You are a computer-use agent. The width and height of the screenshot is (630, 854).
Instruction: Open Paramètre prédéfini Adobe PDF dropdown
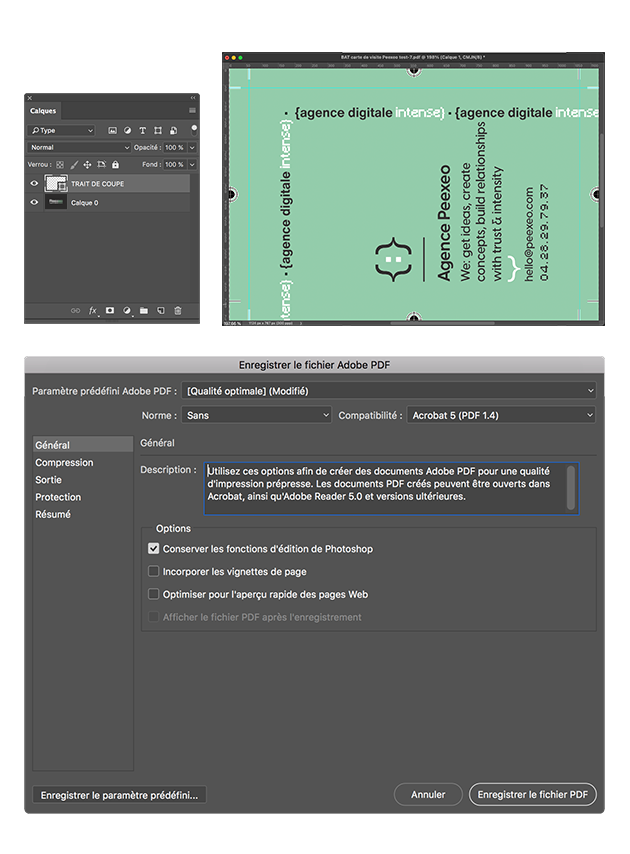coord(389,391)
